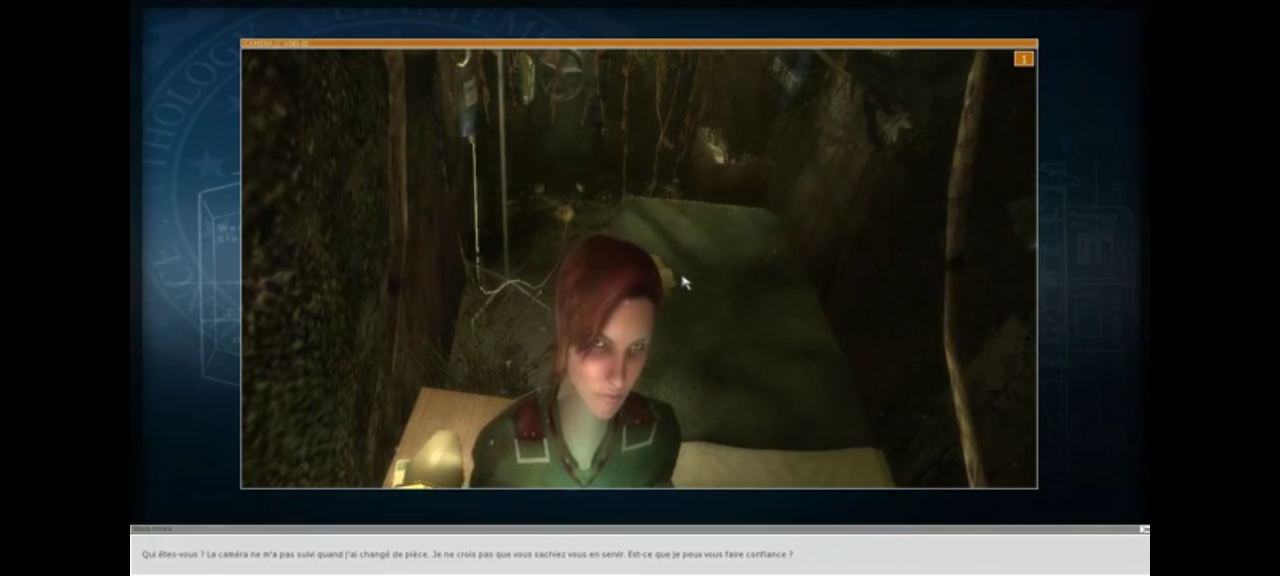The width and height of the screenshot is (1280, 576).
Task: Click the top dark menu strip of the screen
Action: pyautogui.click(x=640, y=6)
